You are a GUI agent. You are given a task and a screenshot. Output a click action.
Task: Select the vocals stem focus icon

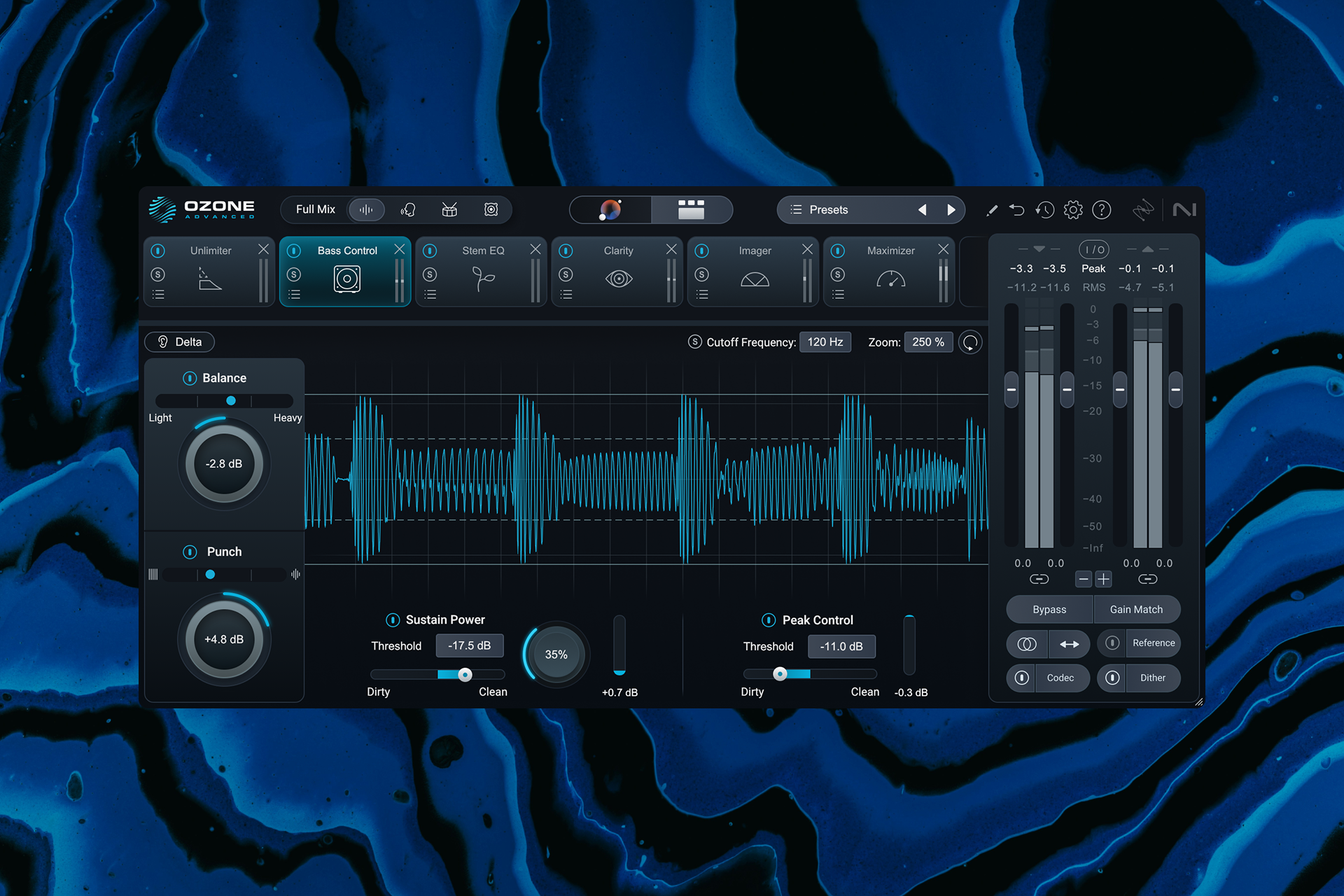click(408, 209)
